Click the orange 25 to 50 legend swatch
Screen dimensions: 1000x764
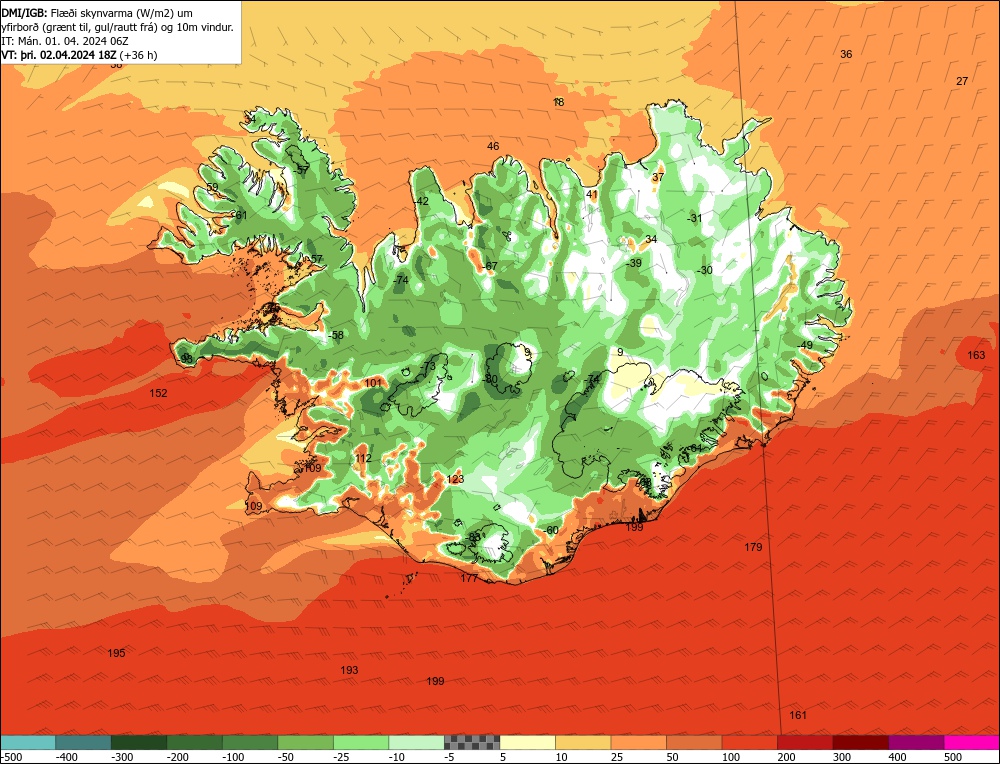(x=638, y=742)
